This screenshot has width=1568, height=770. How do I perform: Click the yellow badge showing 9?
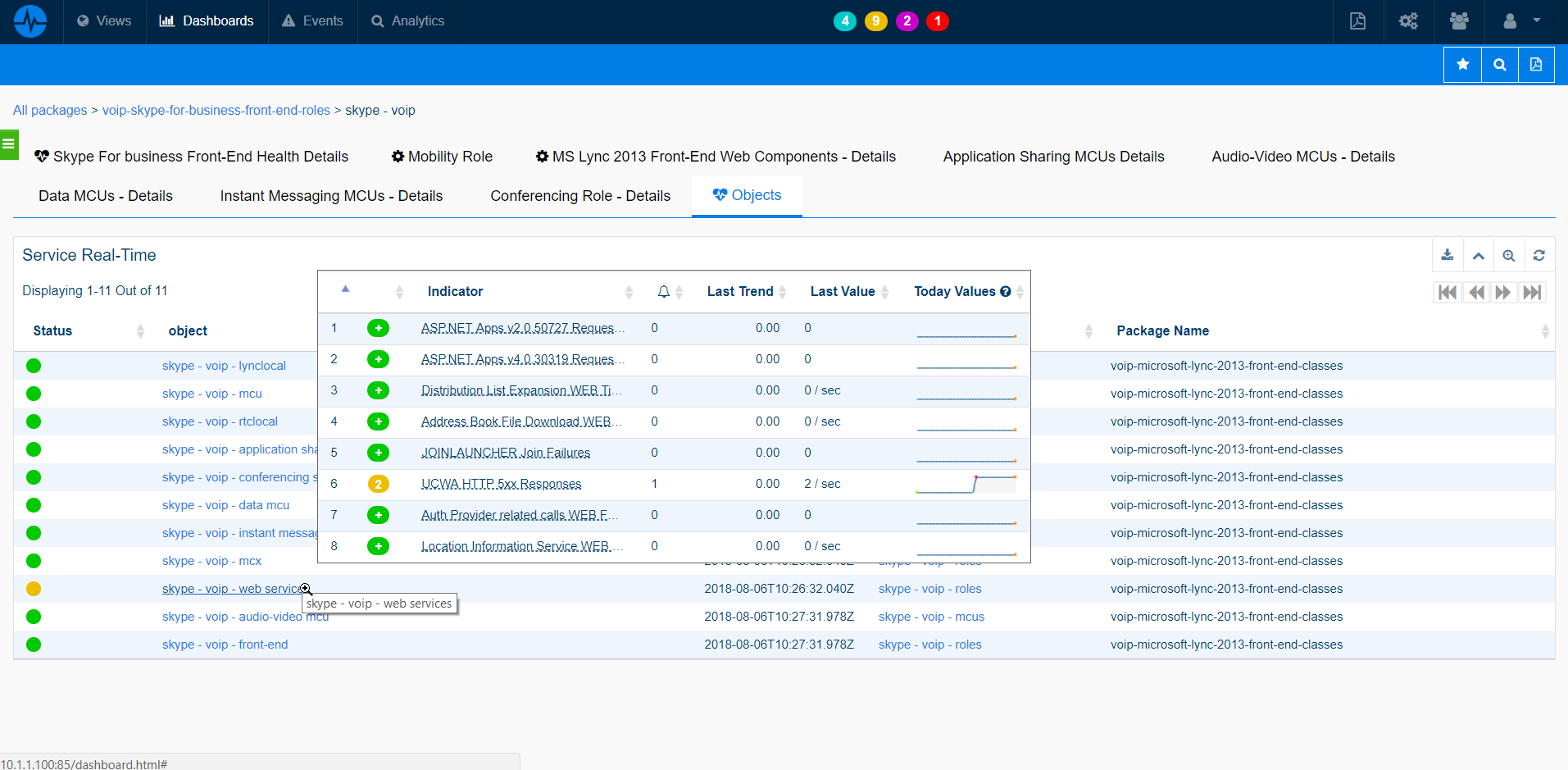[876, 21]
